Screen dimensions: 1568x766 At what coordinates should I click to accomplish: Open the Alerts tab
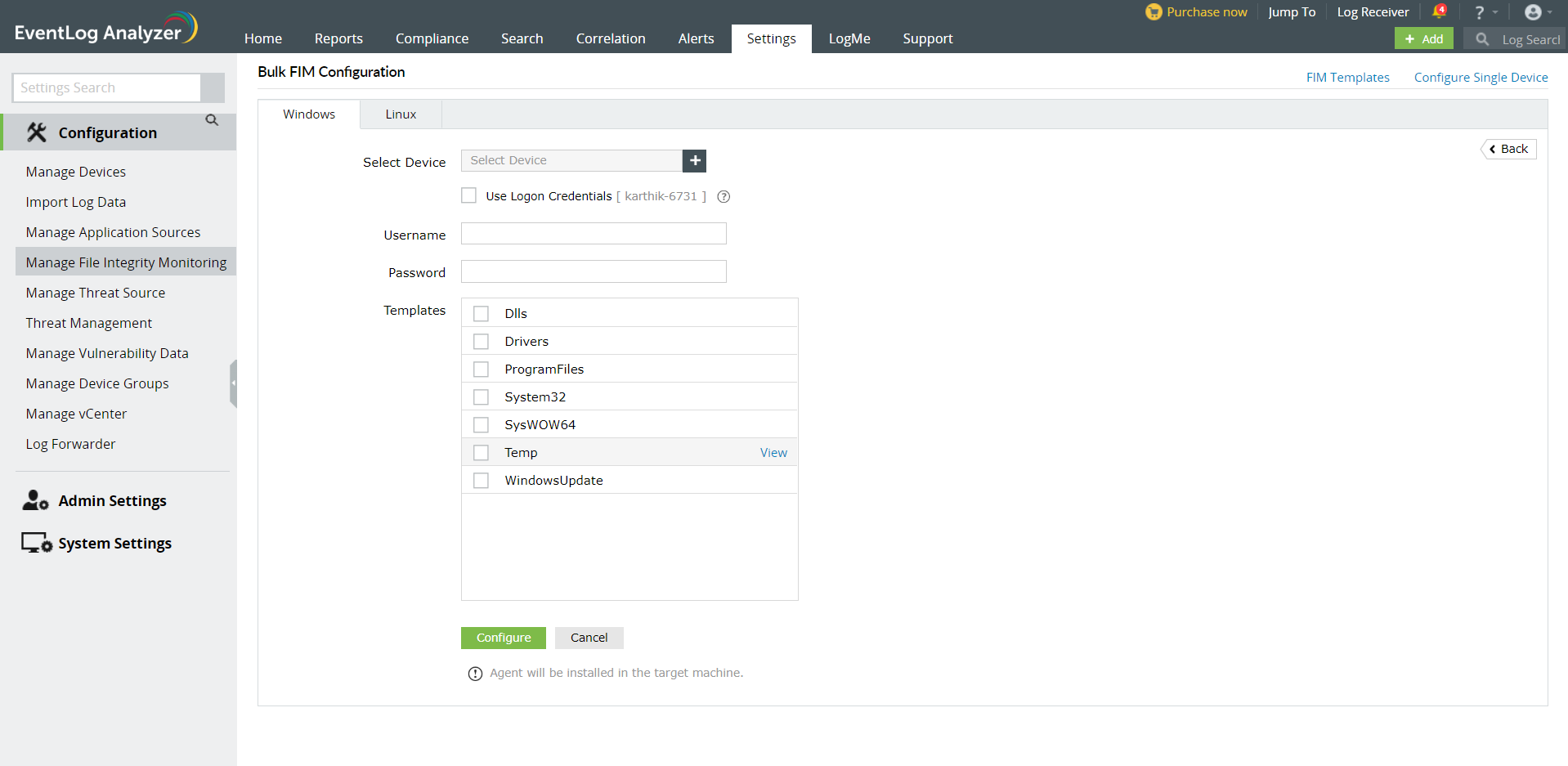coord(696,38)
